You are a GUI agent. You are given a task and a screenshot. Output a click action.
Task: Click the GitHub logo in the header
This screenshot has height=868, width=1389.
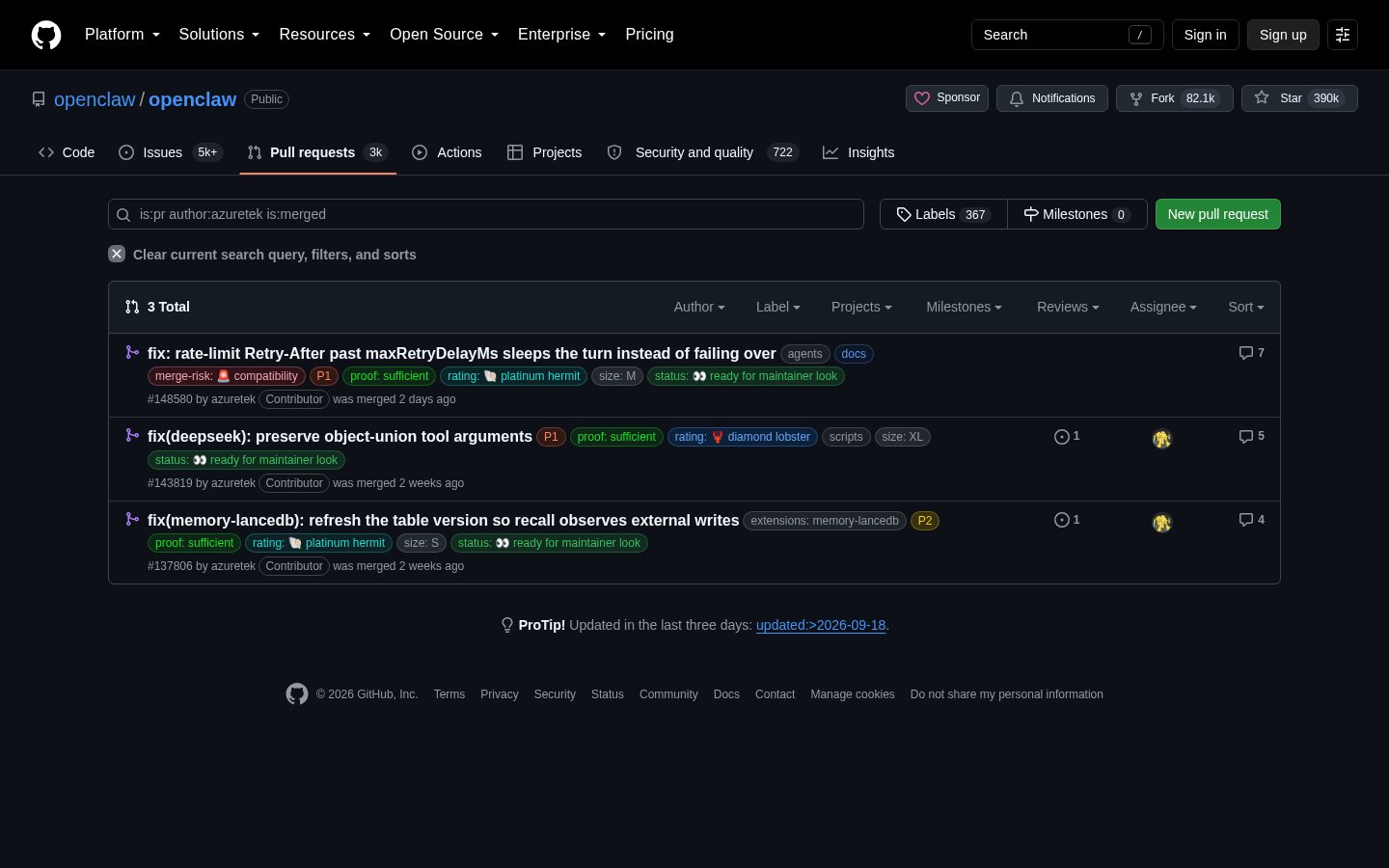(x=46, y=35)
